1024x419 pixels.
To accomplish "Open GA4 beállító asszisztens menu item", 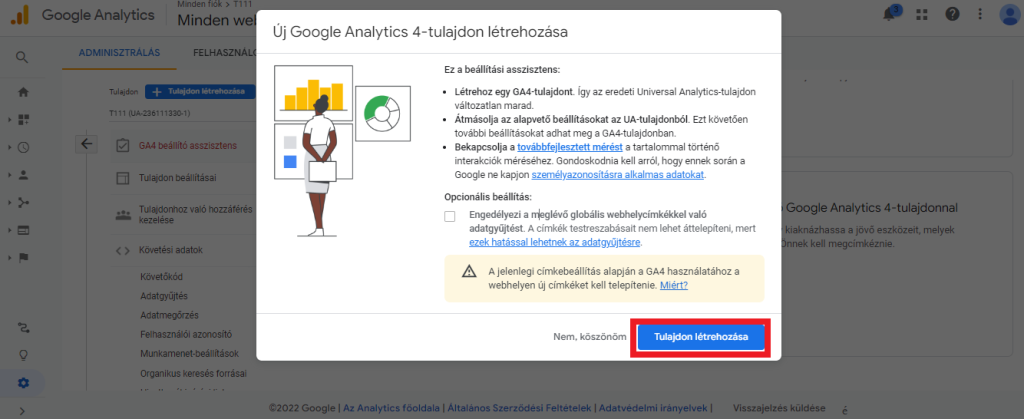I will point(187,145).
